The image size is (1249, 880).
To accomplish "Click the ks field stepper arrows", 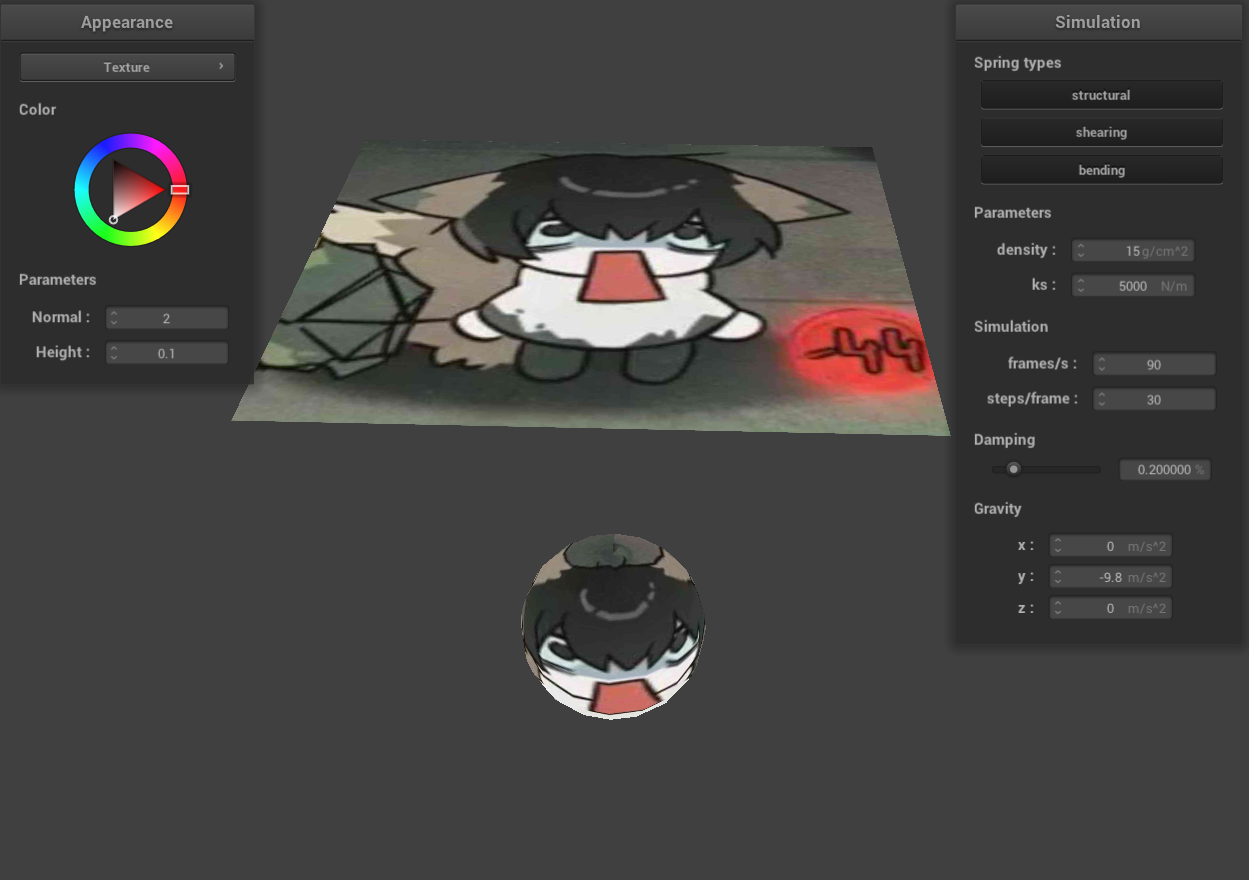I will pos(1080,286).
